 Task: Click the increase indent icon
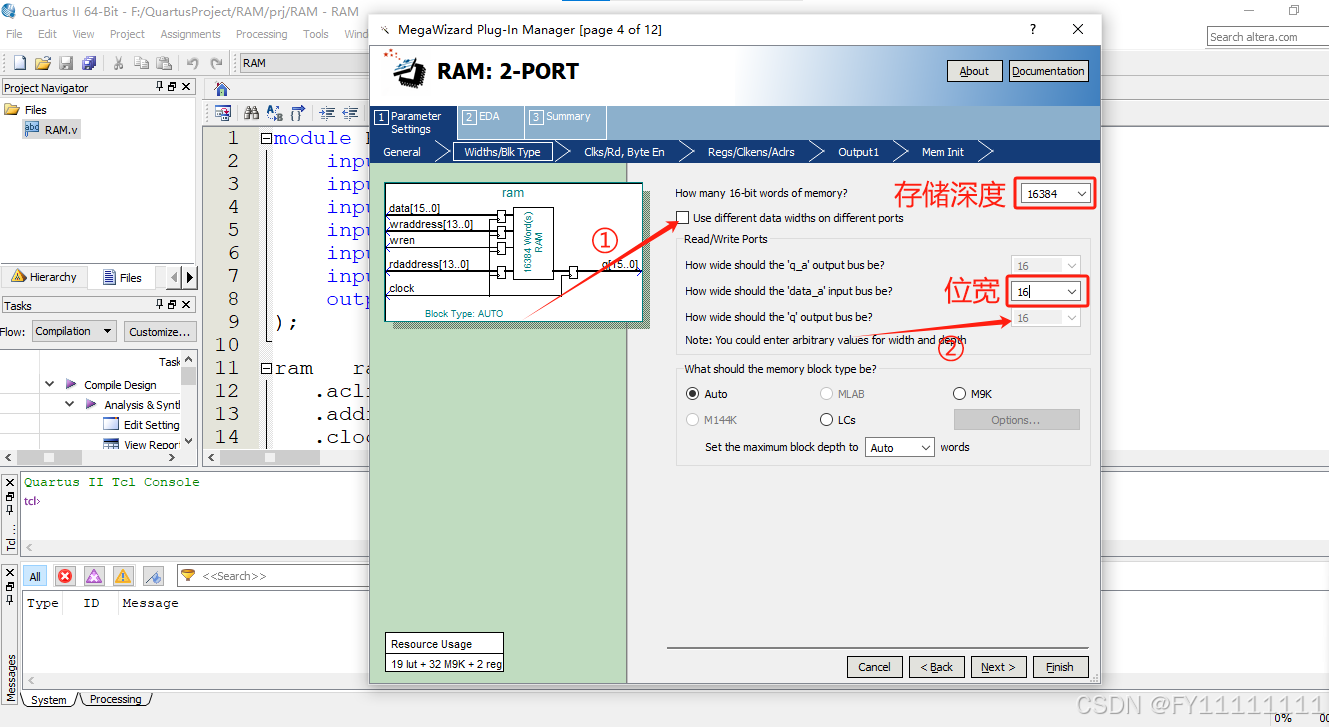tap(326, 113)
